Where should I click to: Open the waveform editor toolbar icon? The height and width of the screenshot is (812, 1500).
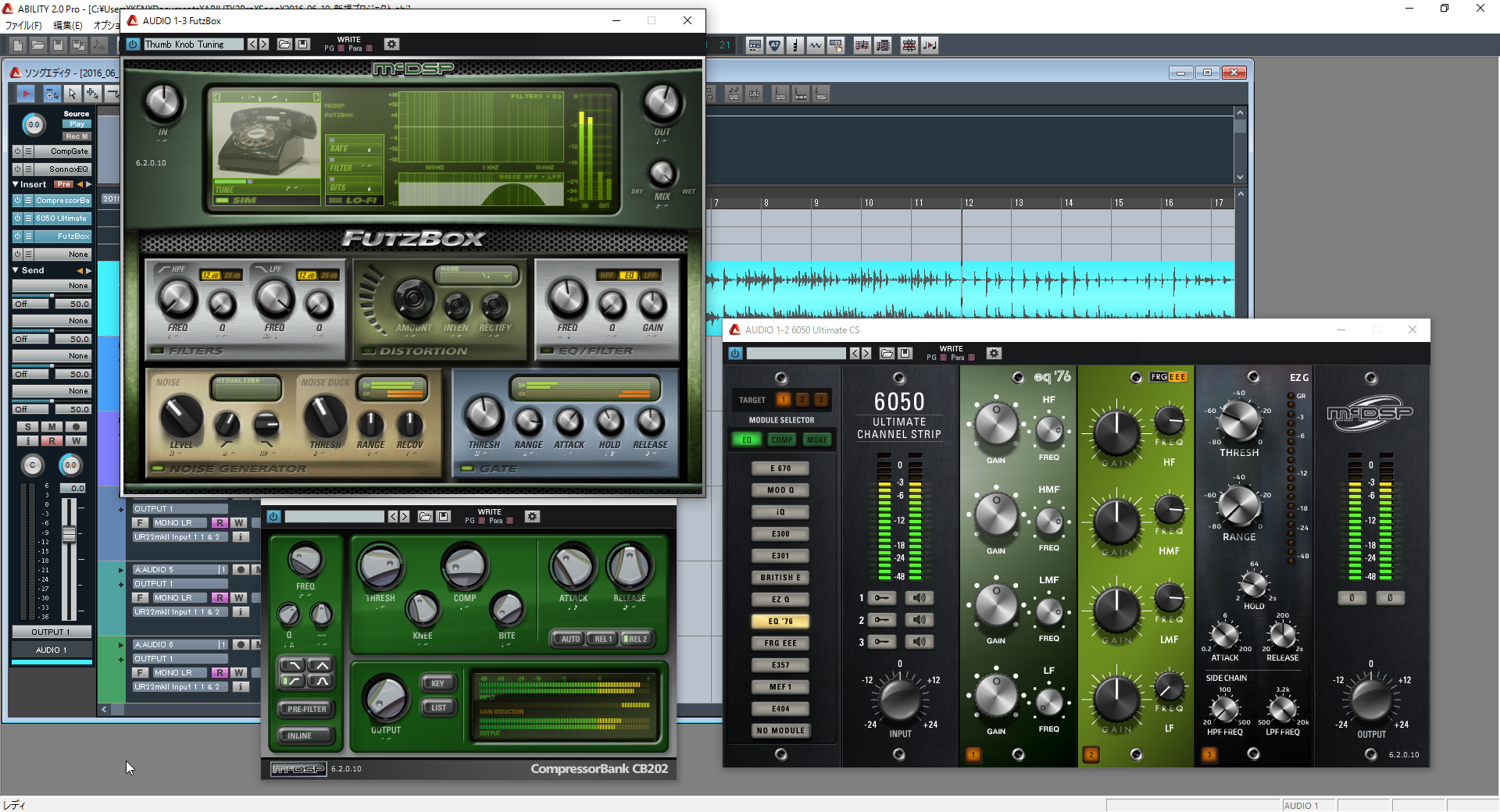[815, 45]
